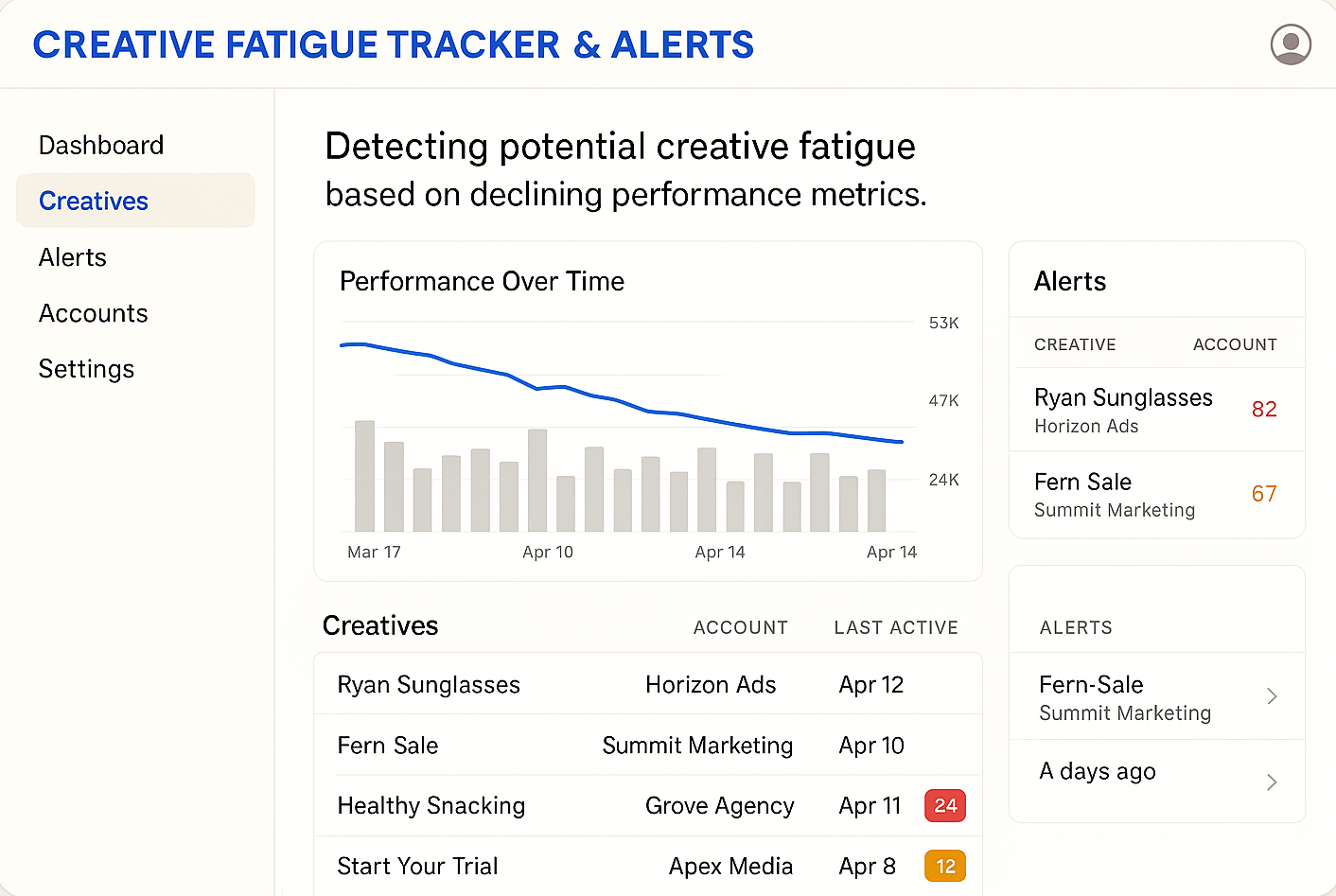Image resolution: width=1336 pixels, height=896 pixels.
Task: Sort creatives by LAST ACTIVE column
Action: pyautogui.click(x=896, y=626)
